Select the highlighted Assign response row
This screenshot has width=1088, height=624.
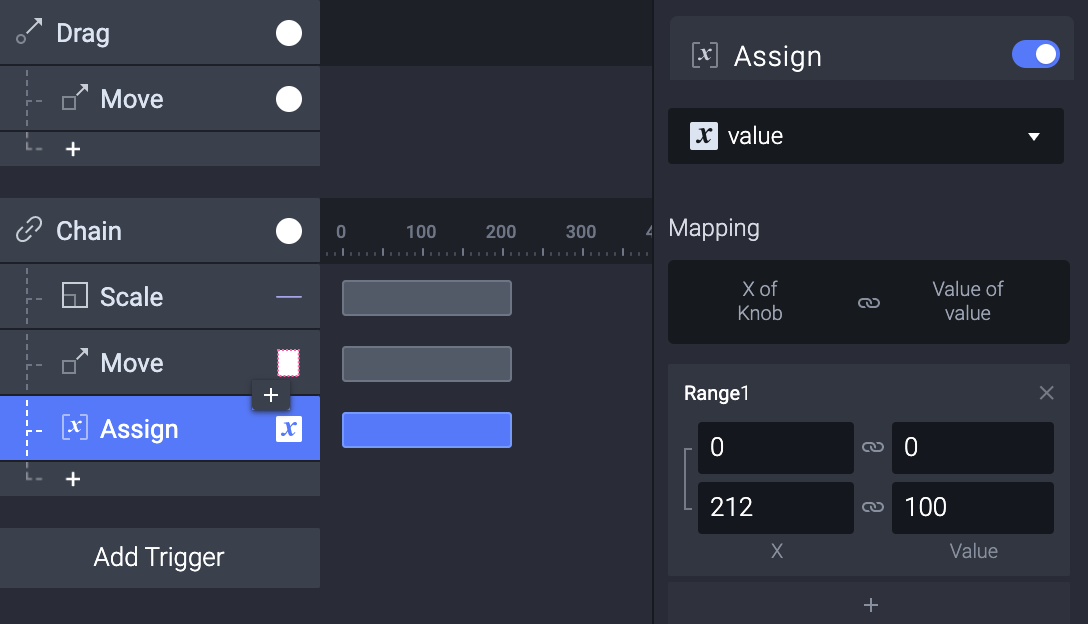tap(160, 428)
